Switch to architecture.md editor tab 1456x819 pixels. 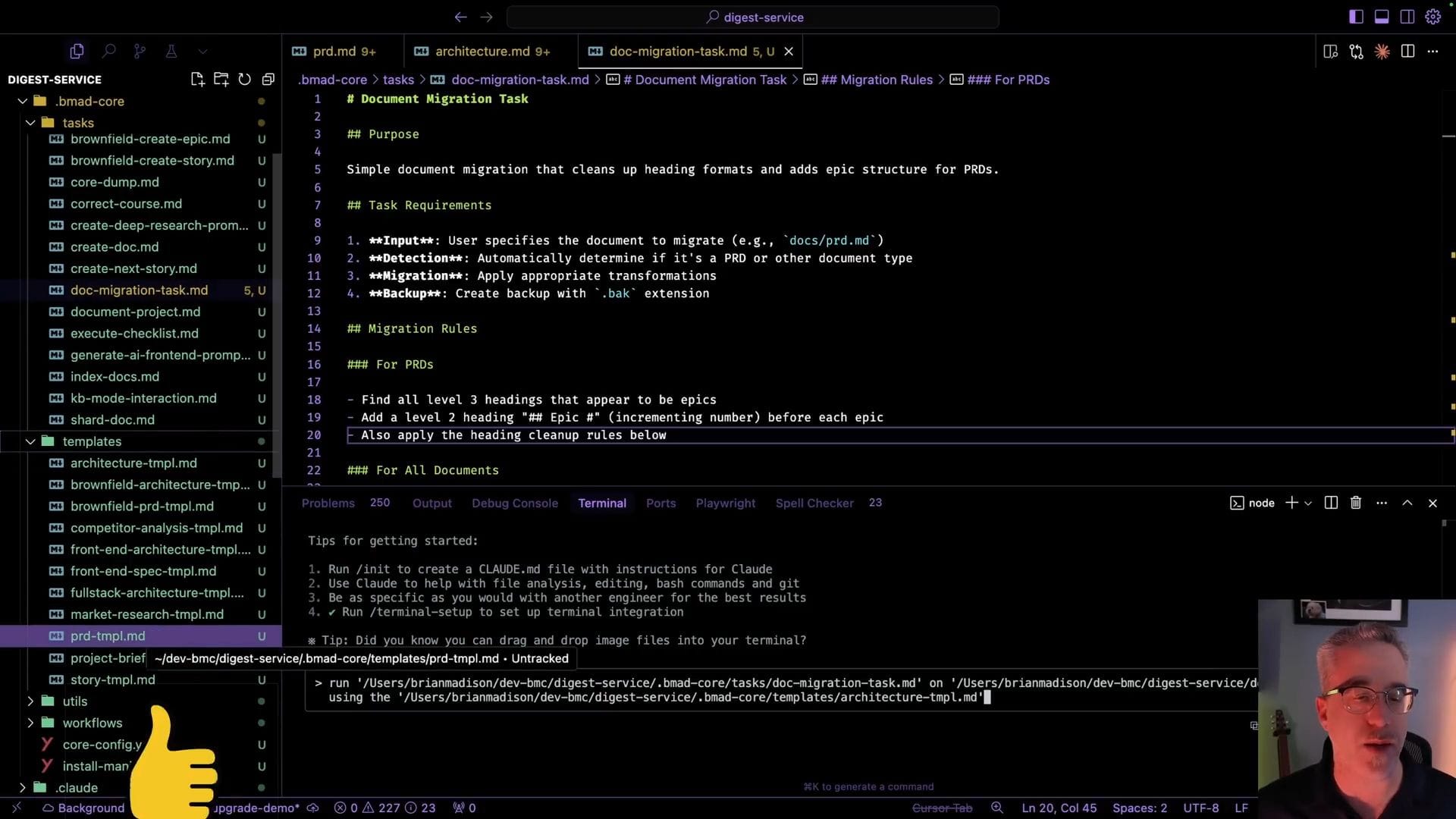[x=482, y=52]
